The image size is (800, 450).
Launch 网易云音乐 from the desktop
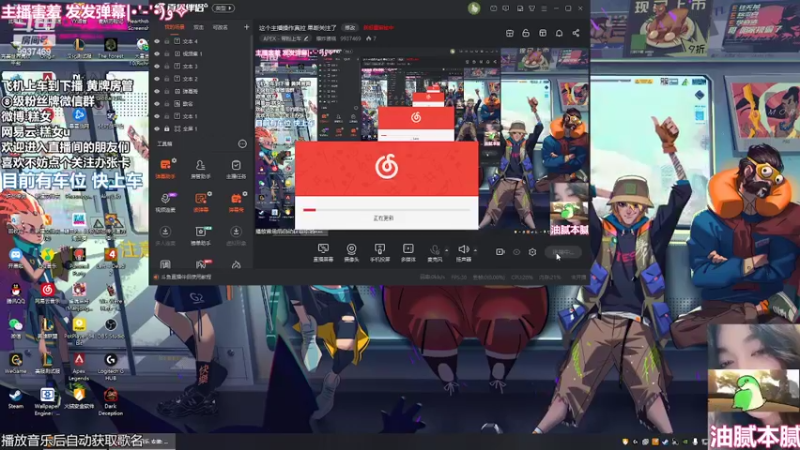click(47, 293)
